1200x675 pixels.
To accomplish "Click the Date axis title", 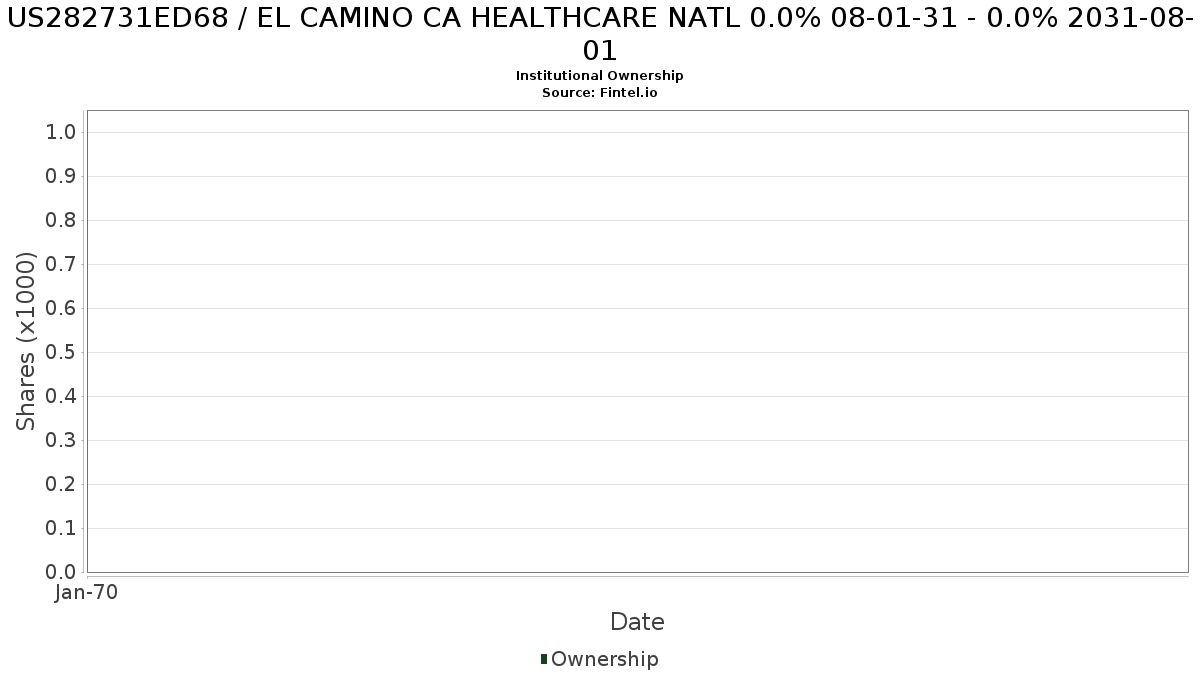I will pyautogui.click(x=637, y=622).
